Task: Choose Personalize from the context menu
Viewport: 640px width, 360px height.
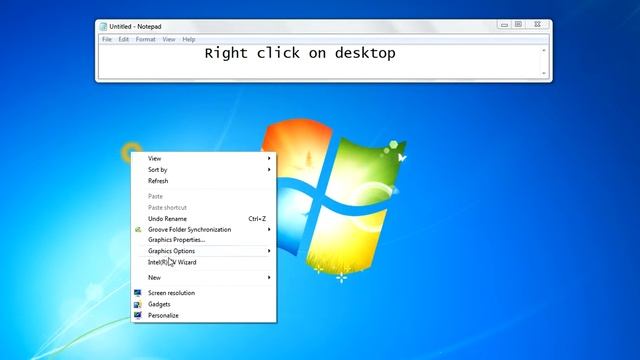Action: [x=203, y=315]
